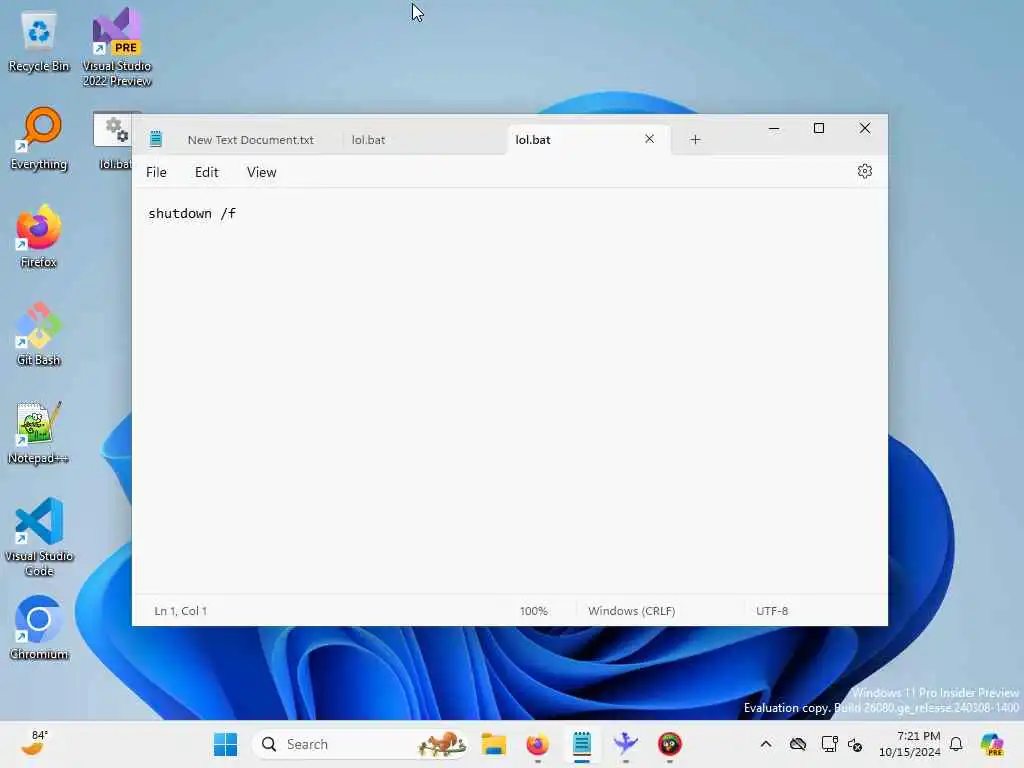The image size is (1024, 768).
Task: Open Firefox from the taskbar
Action: (x=537, y=744)
